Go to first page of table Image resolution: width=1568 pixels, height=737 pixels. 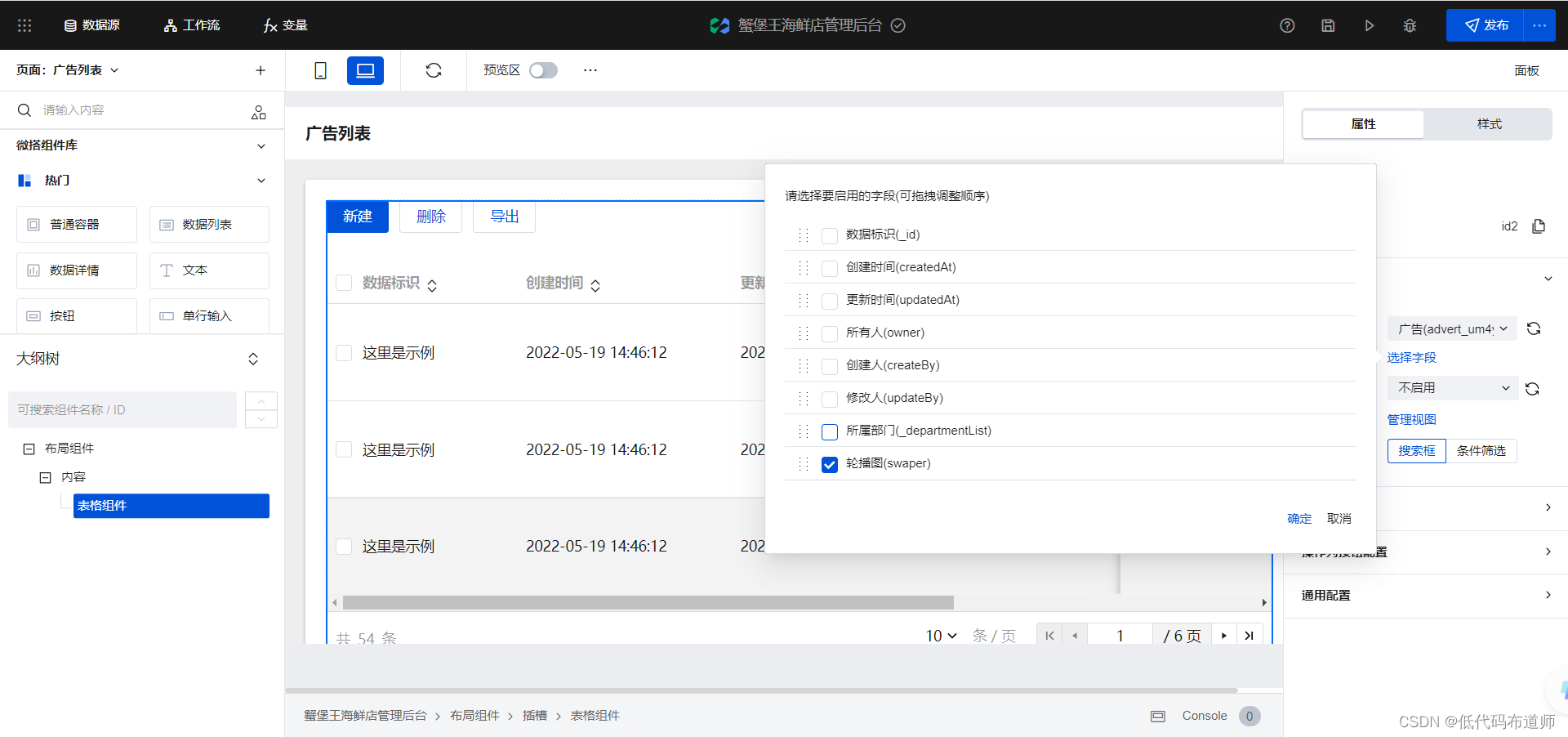(x=1049, y=635)
